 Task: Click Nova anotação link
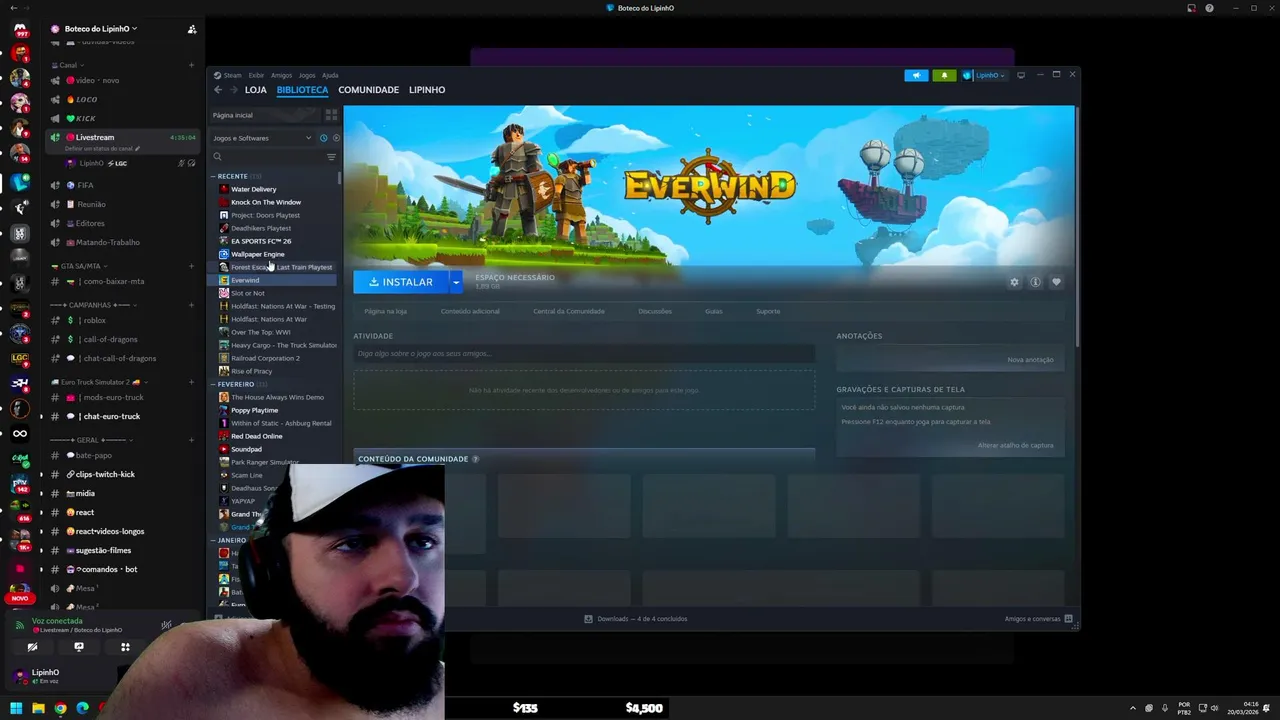(1030, 360)
